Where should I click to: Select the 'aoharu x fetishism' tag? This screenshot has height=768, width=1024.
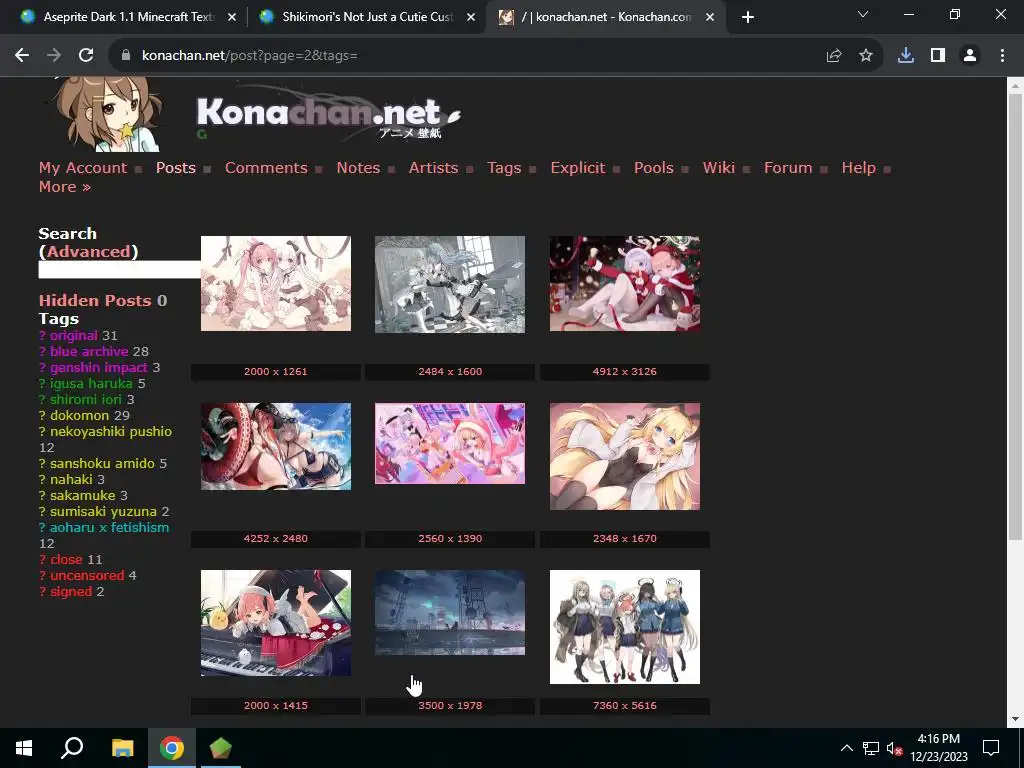coord(110,528)
